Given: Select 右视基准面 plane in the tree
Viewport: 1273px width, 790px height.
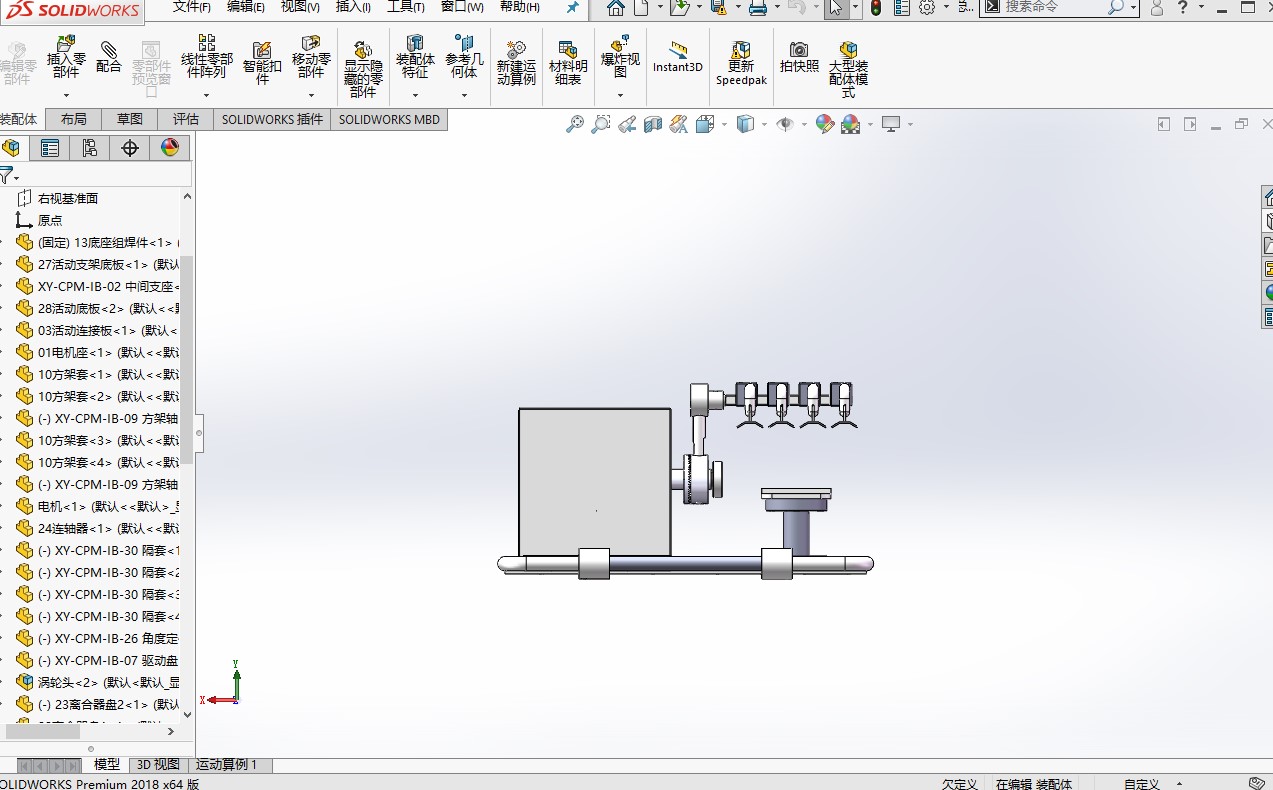Looking at the screenshot, I should pyautogui.click(x=68, y=198).
